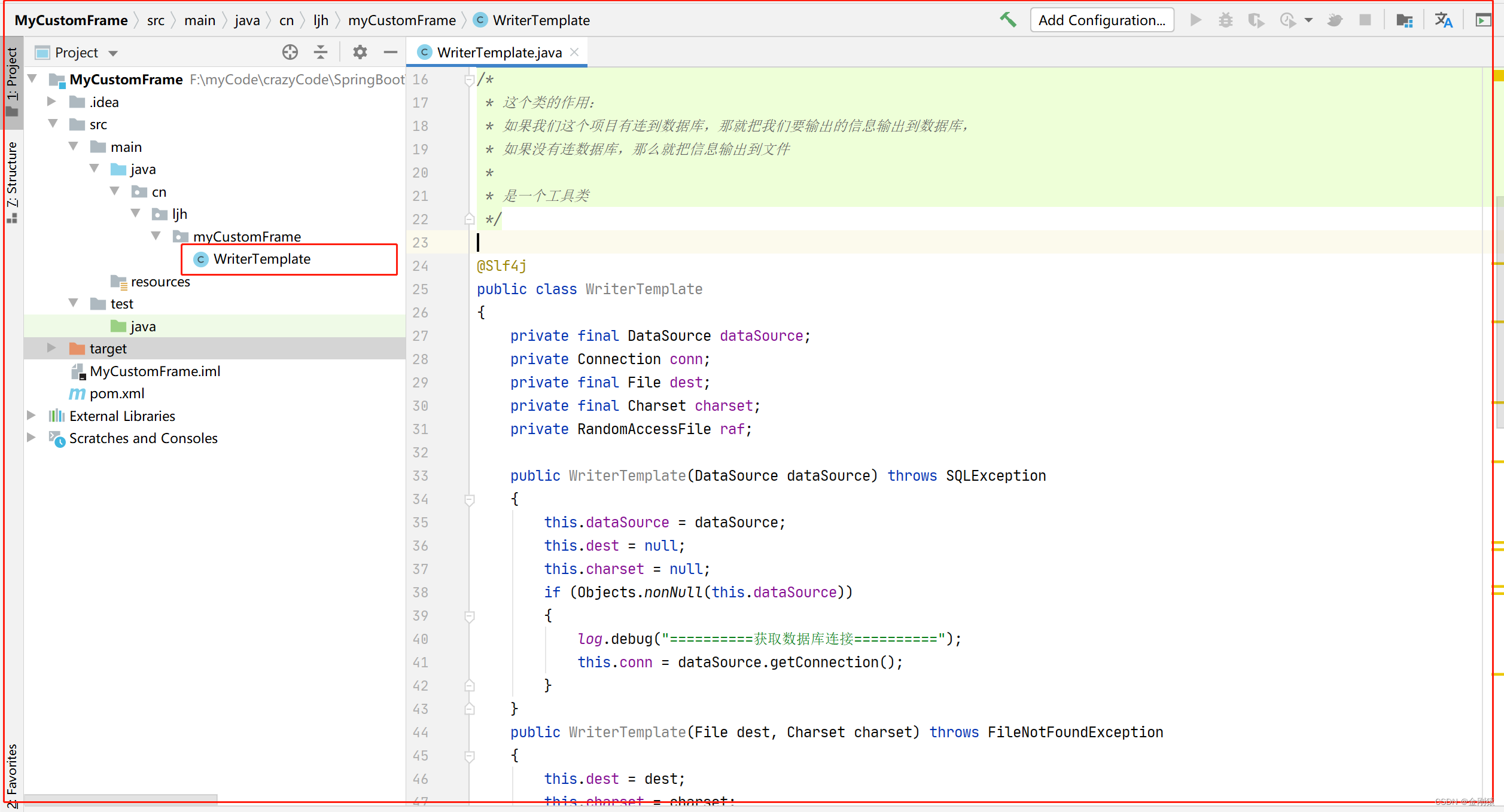This screenshot has width=1504, height=812.
Task: Open the Add Configuration dialog
Action: [1102, 20]
